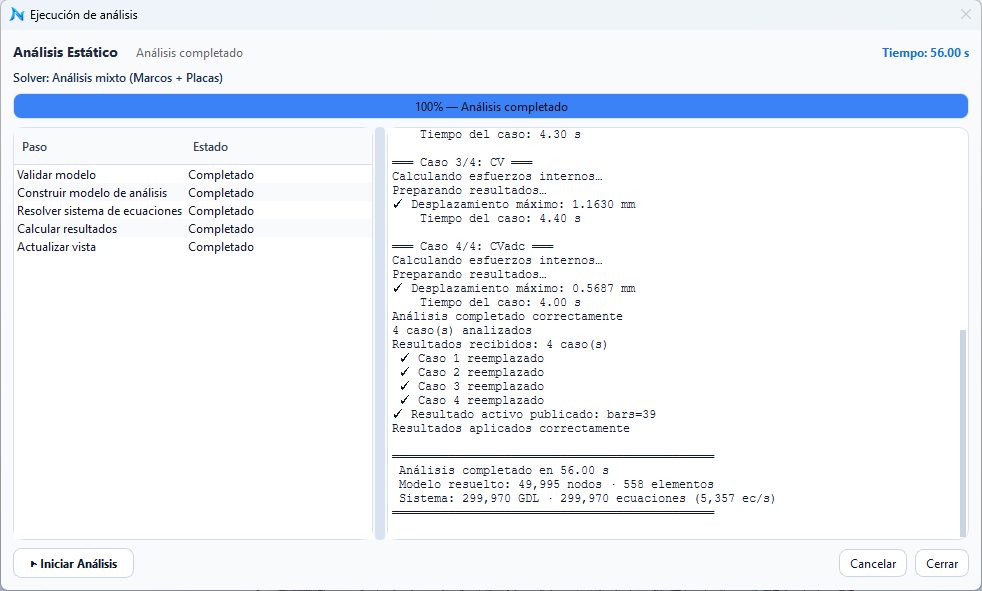Select Resolver sistema de ecuaciones row

(x=193, y=211)
